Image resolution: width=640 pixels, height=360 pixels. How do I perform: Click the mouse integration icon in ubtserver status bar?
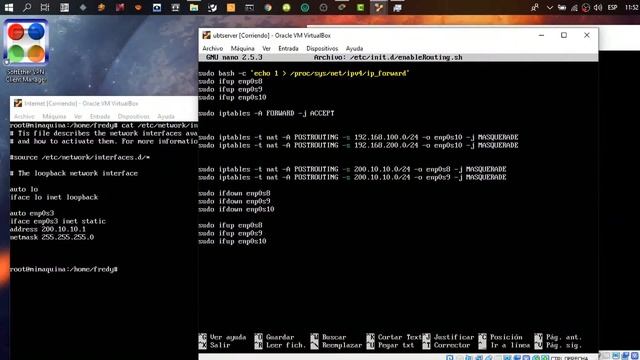click(536, 358)
